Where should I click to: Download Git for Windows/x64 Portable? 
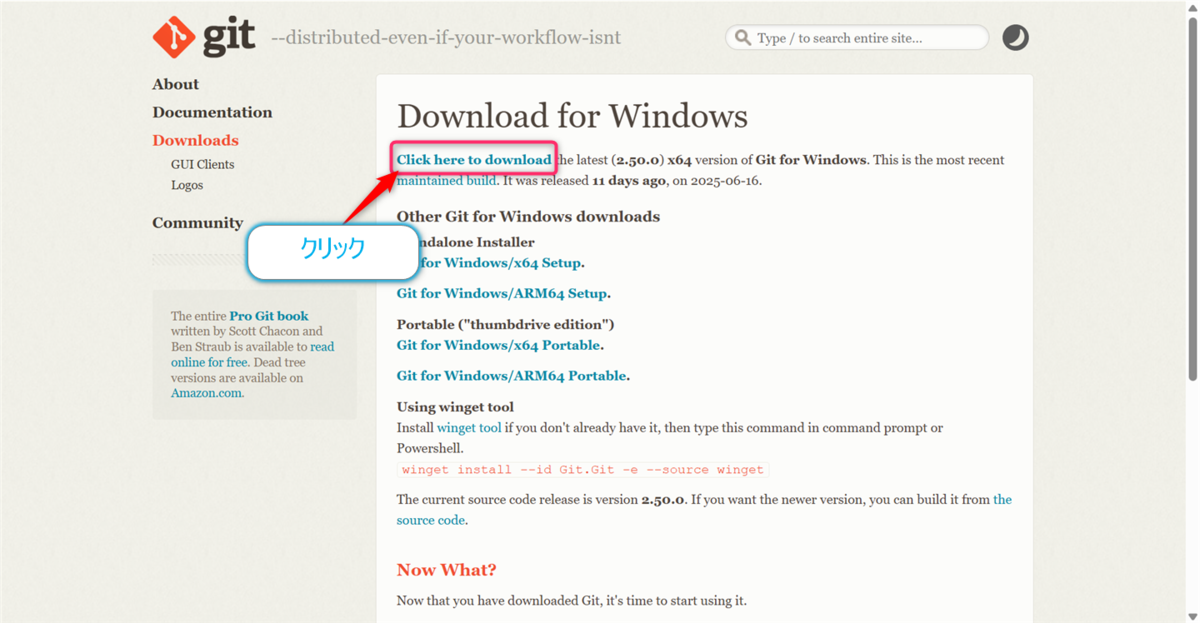coord(499,345)
